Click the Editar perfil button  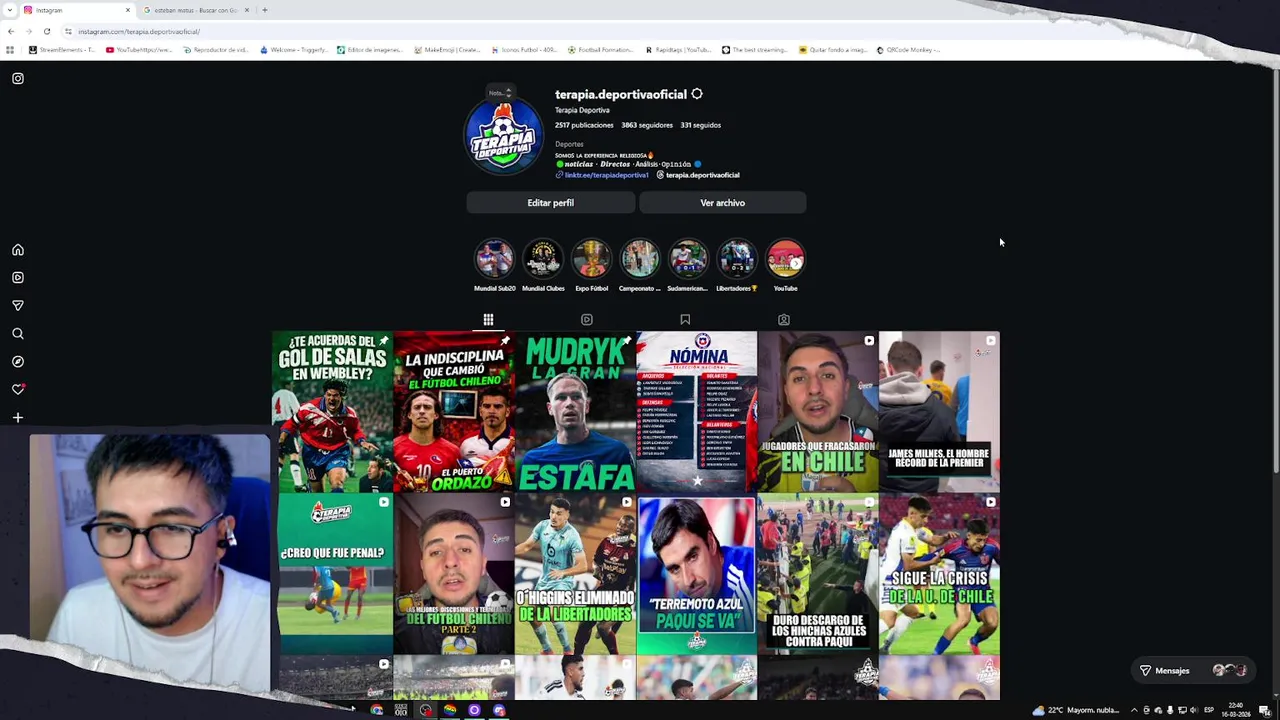550,203
